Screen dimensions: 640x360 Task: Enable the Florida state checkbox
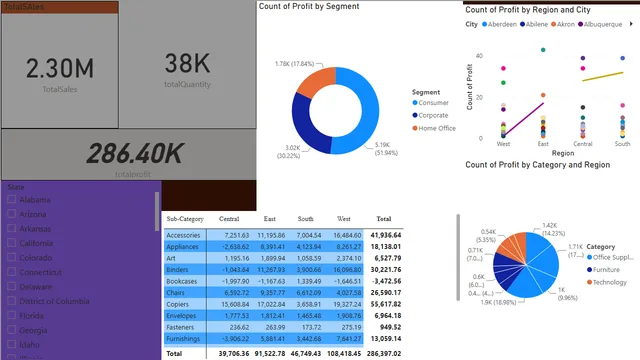(11, 315)
